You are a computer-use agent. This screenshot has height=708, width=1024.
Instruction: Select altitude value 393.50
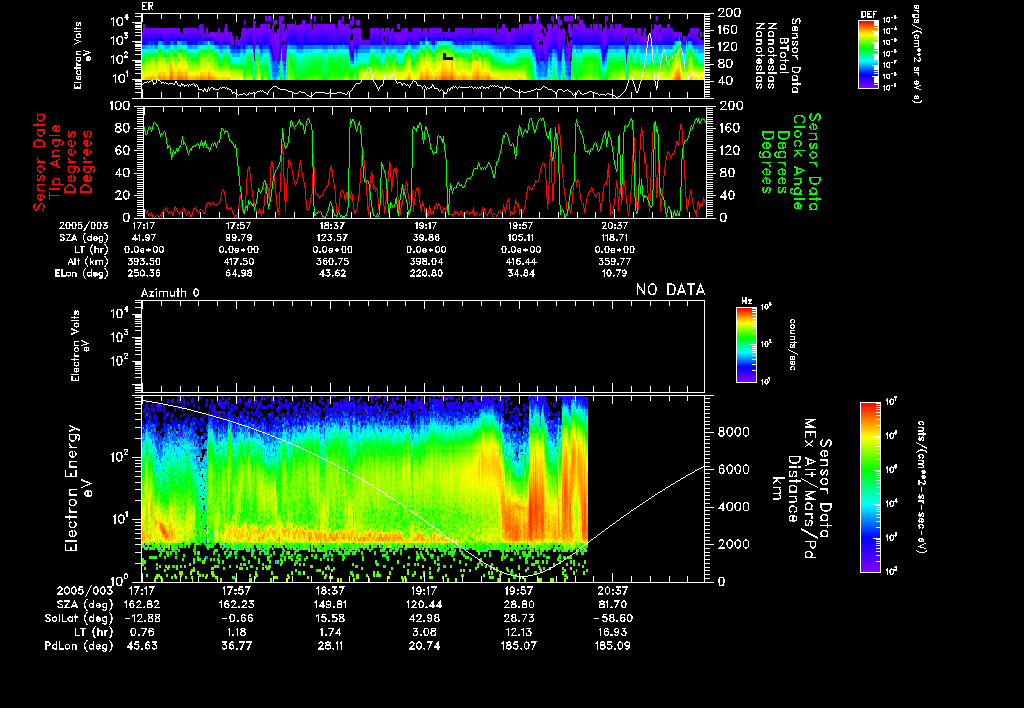point(144,261)
